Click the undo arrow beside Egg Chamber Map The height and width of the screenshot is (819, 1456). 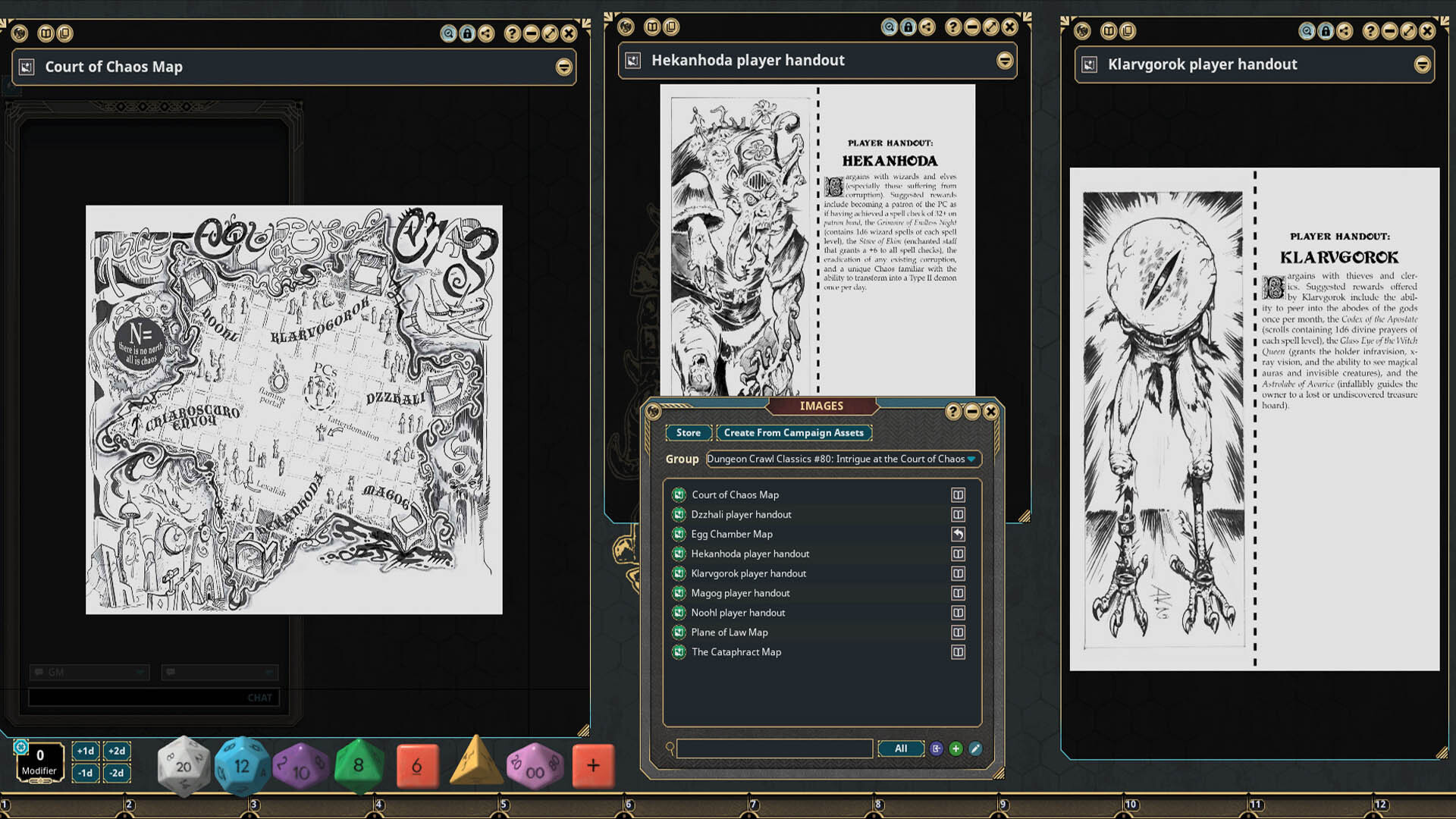pyautogui.click(x=959, y=534)
